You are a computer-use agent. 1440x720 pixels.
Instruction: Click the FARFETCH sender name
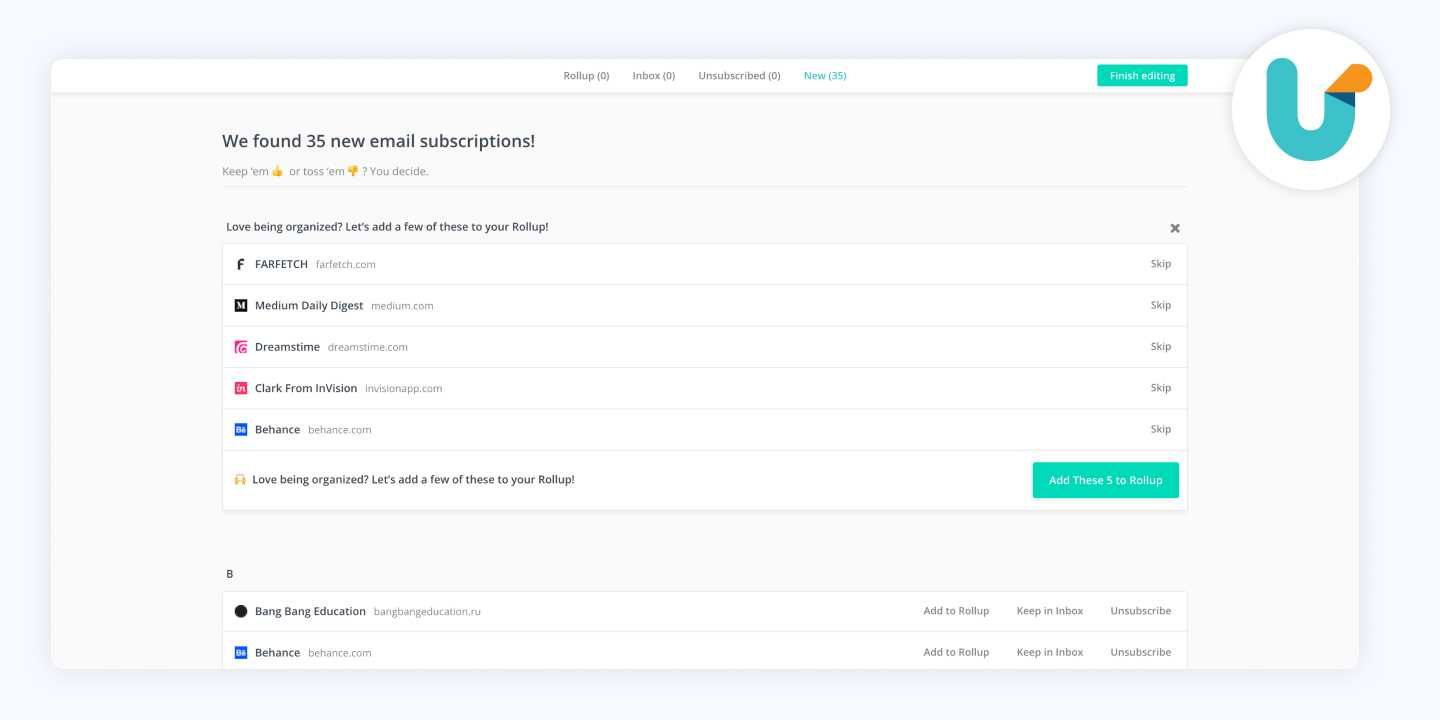281,264
